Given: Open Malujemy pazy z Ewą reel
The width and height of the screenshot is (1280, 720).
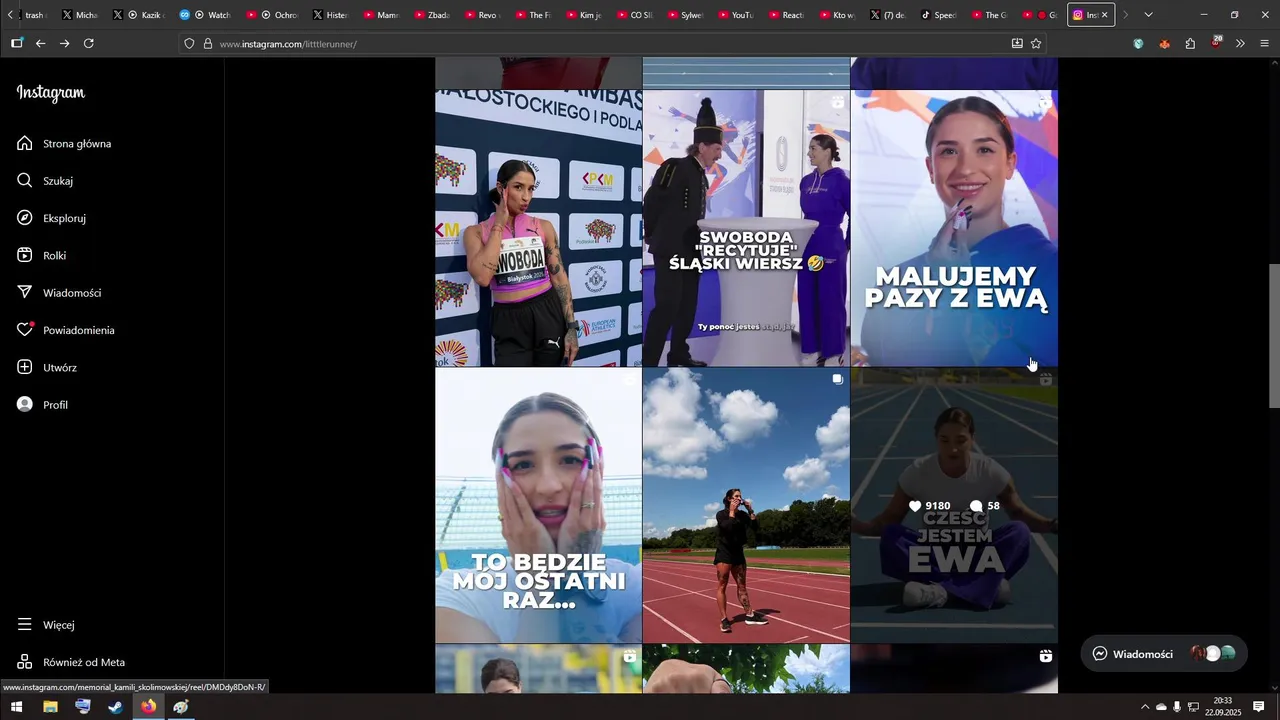Looking at the screenshot, I should pos(954,228).
